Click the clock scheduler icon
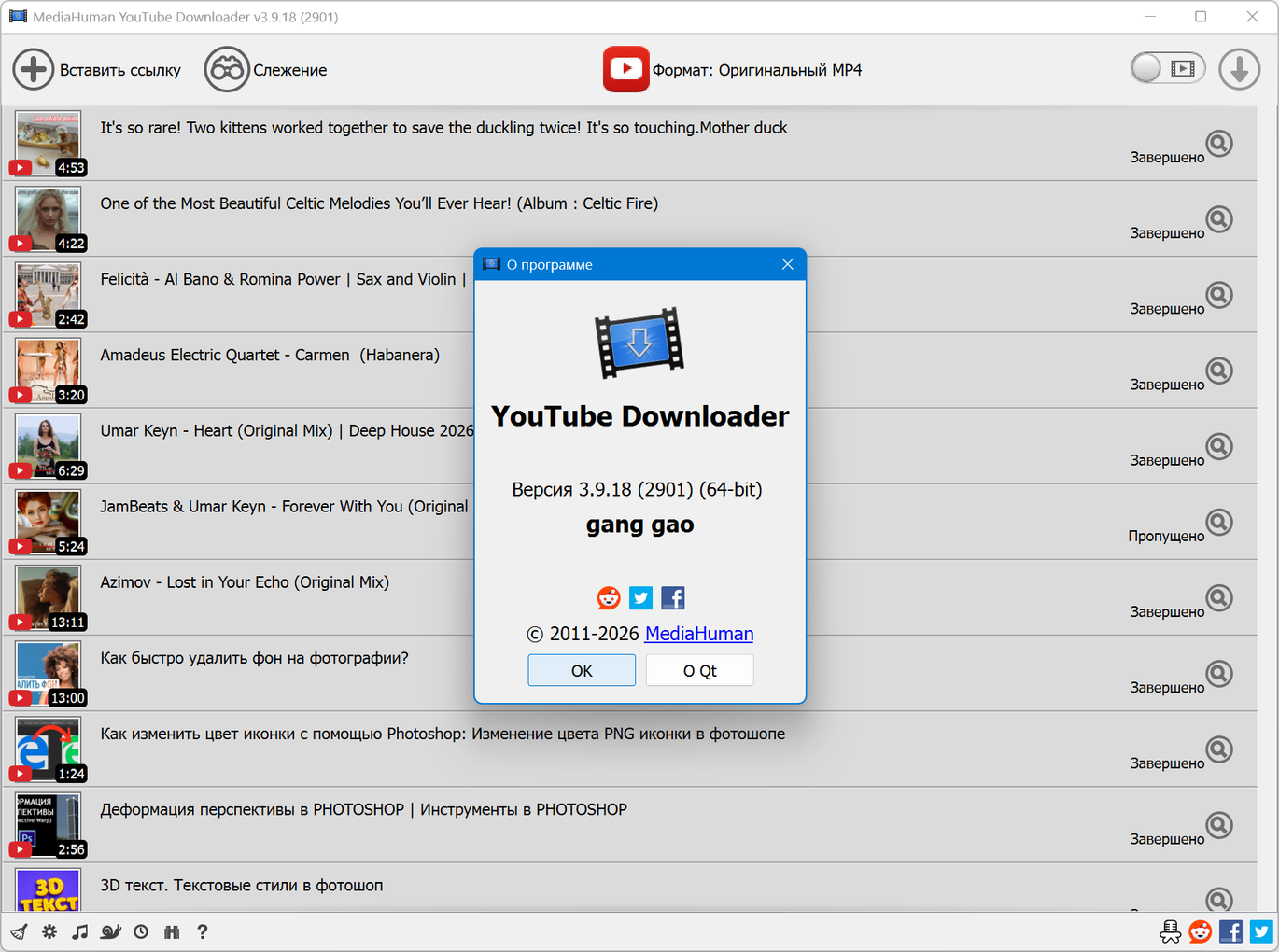Image resolution: width=1279 pixels, height=952 pixels. [x=141, y=931]
